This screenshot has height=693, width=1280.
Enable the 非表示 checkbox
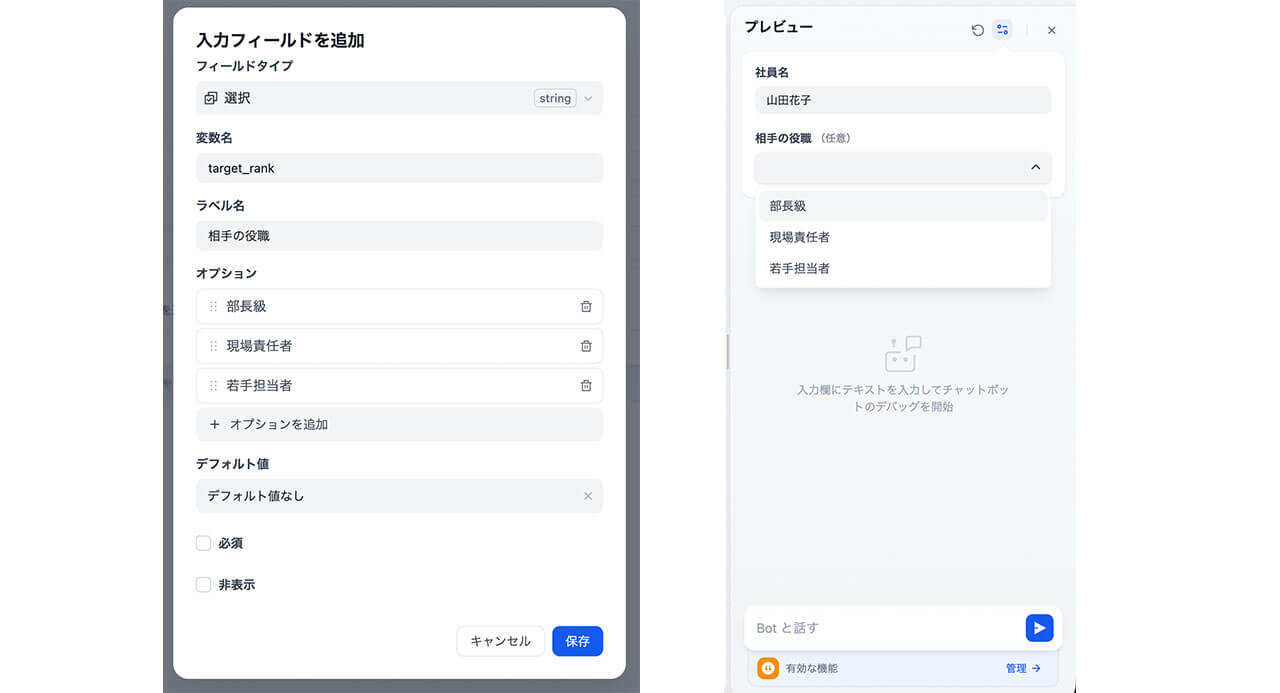click(x=202, y=584)
